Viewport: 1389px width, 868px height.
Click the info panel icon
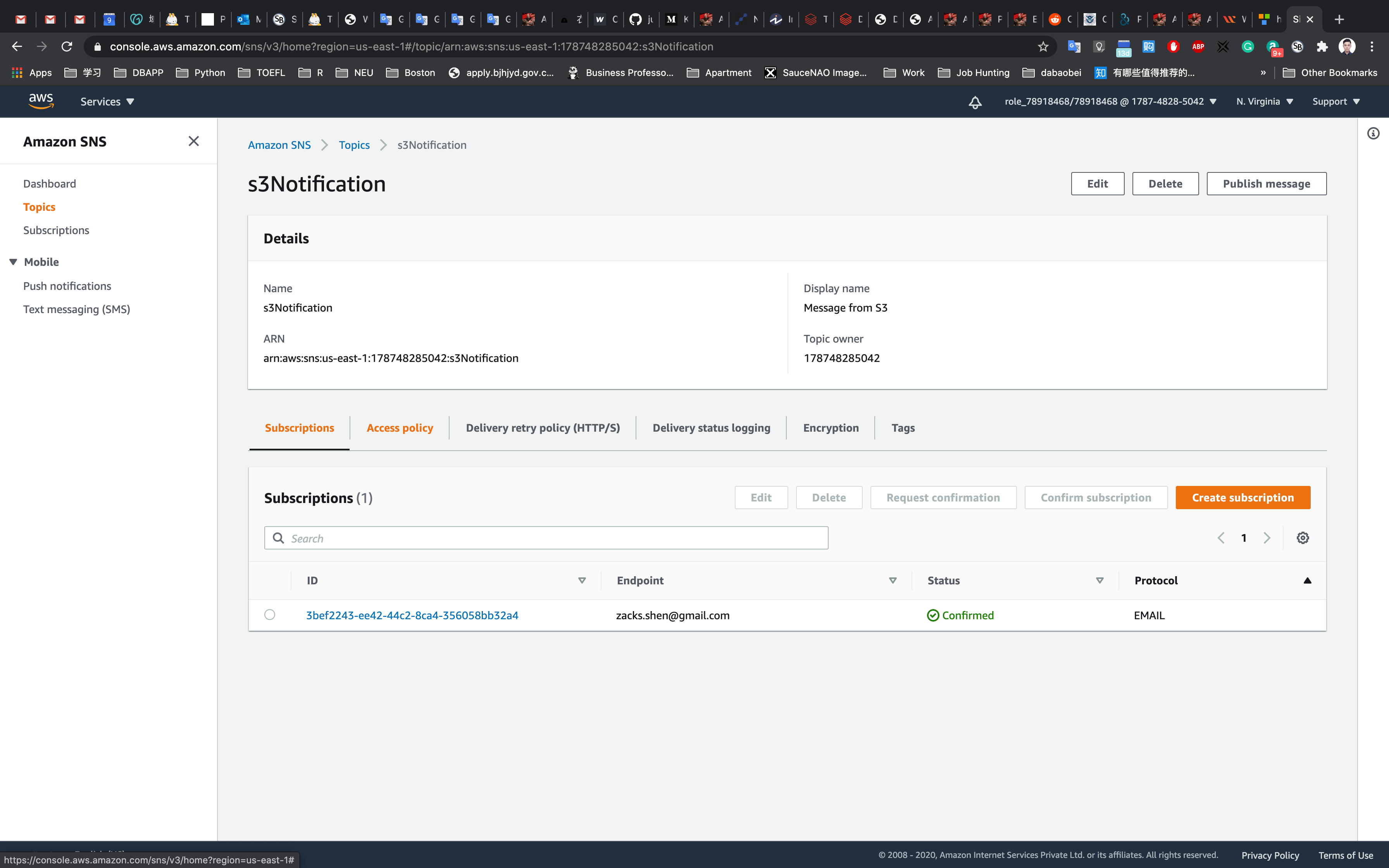(x=1373, y=134)
